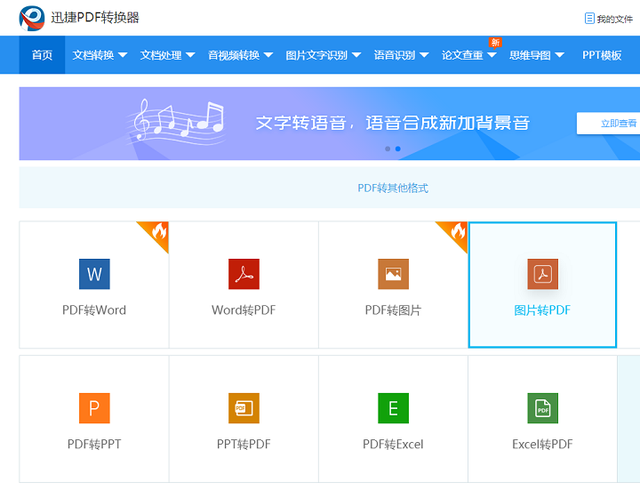Click the red Acrobat icon for Word转PDF
This screenshot has width=640, height=490.
pos(244,274)
